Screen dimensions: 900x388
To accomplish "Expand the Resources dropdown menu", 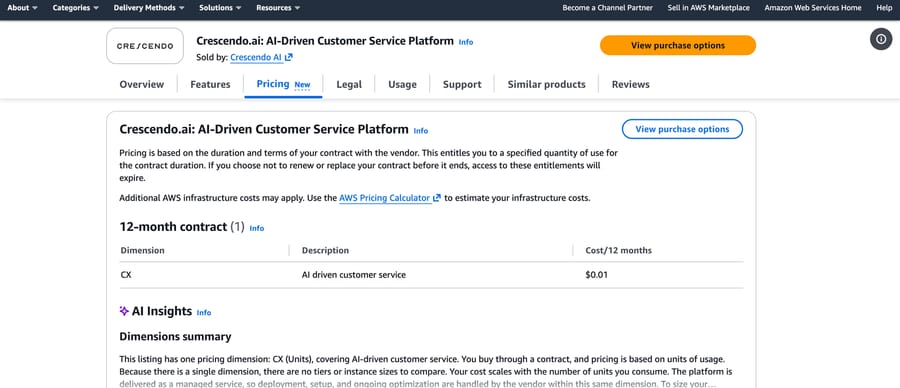I will tap(278, 8).
